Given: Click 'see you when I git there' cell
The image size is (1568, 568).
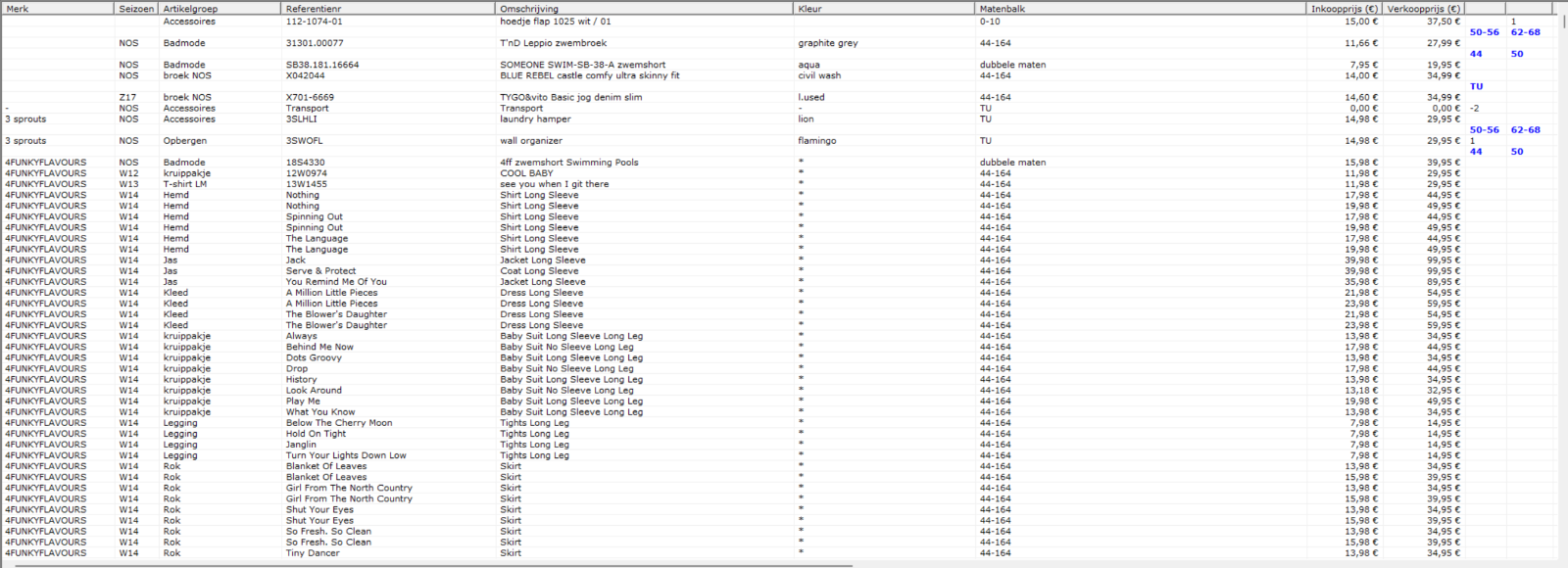Looking at the screenshot, I should 554,184.
